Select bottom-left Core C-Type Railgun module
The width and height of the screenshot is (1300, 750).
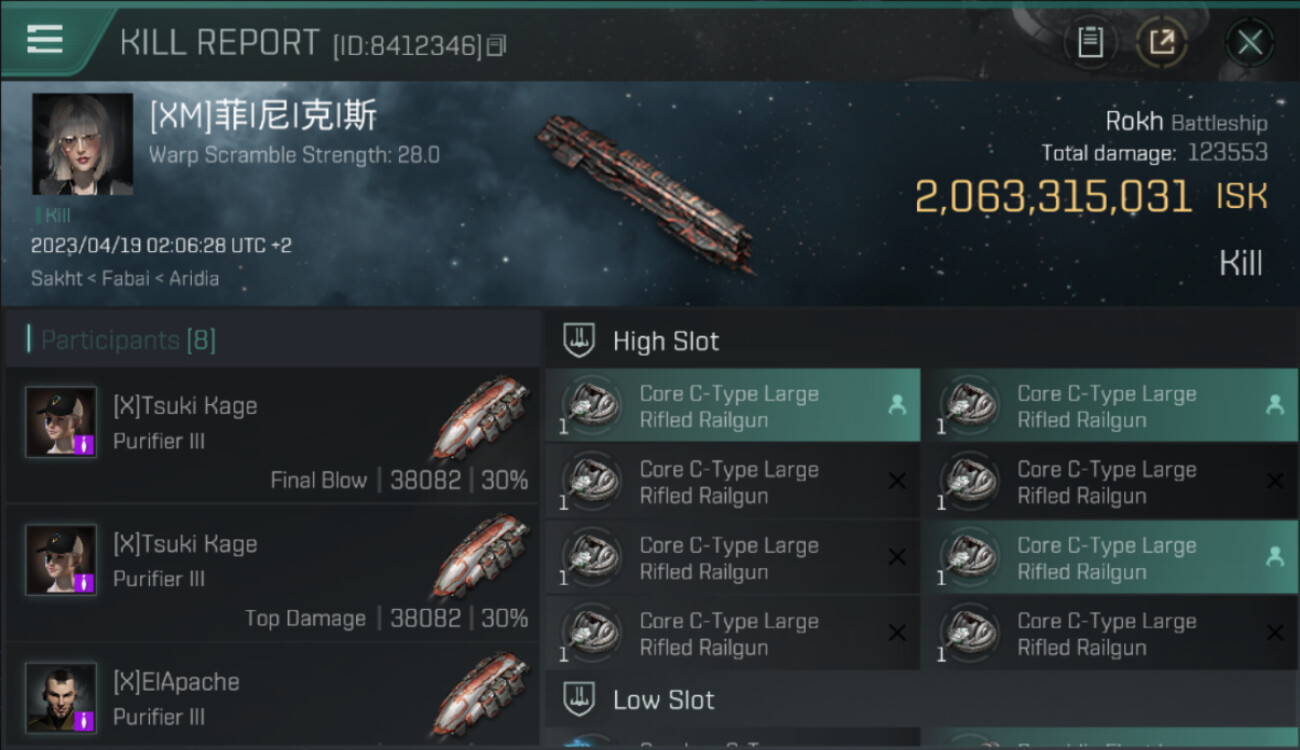[733, 634]
